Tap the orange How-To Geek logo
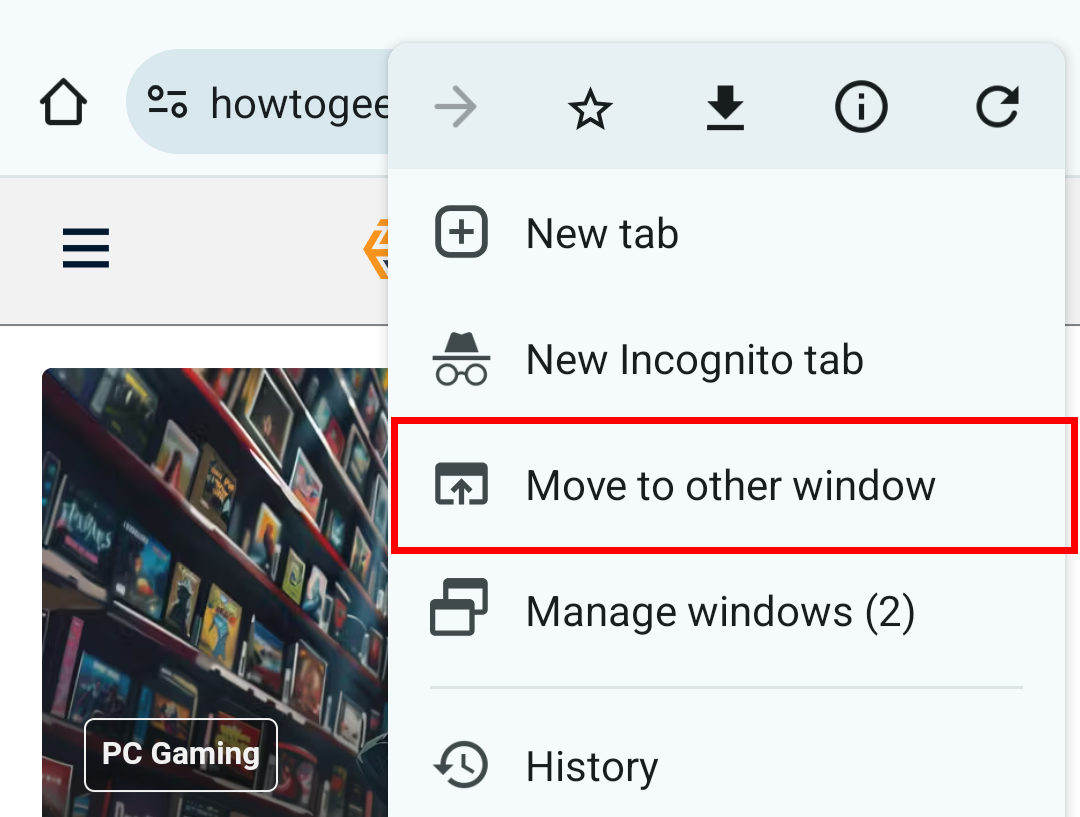This screenshot has height=817, width=1080. pyautogui.click(x=376, y=249)
